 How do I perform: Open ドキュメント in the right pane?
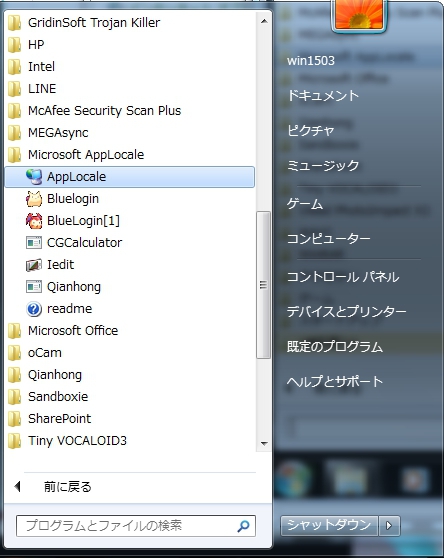point(323,95)
